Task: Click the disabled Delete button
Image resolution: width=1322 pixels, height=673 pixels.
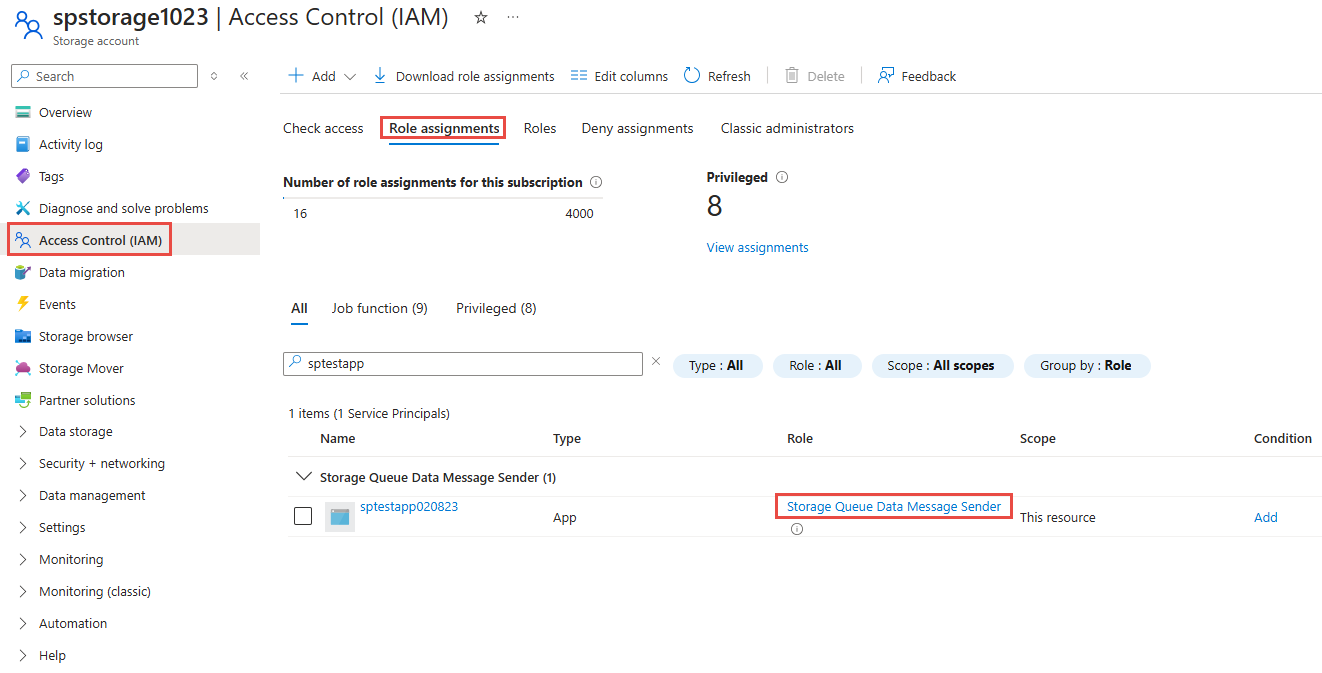Action: point(815,76)
